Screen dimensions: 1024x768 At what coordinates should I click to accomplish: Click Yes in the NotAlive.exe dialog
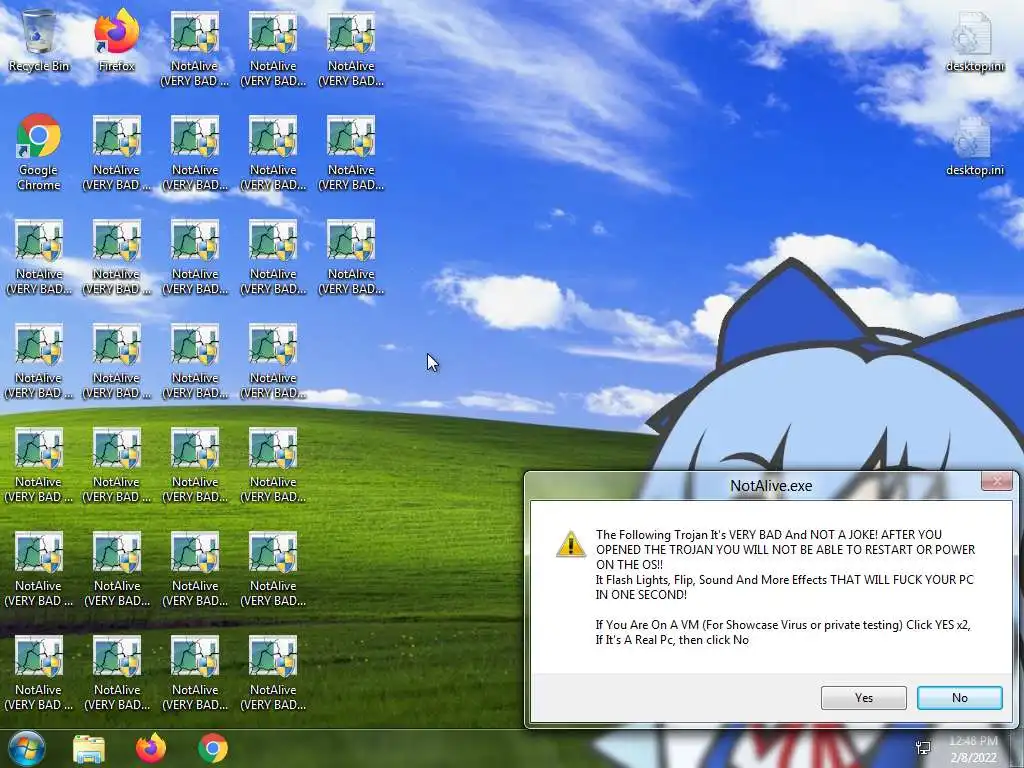[863, 697]
